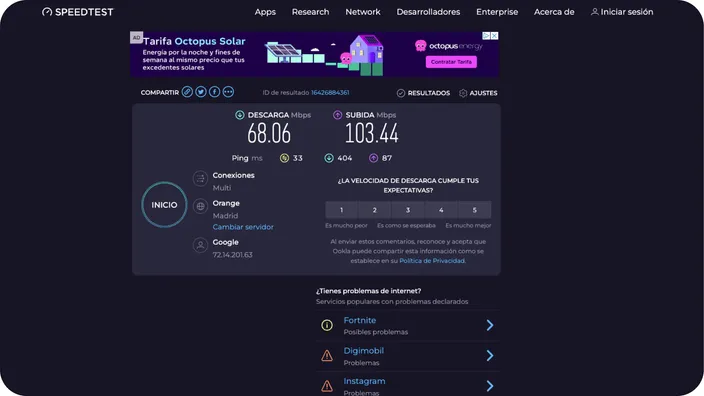Click the Fortnite info status icon

(327, 325)
